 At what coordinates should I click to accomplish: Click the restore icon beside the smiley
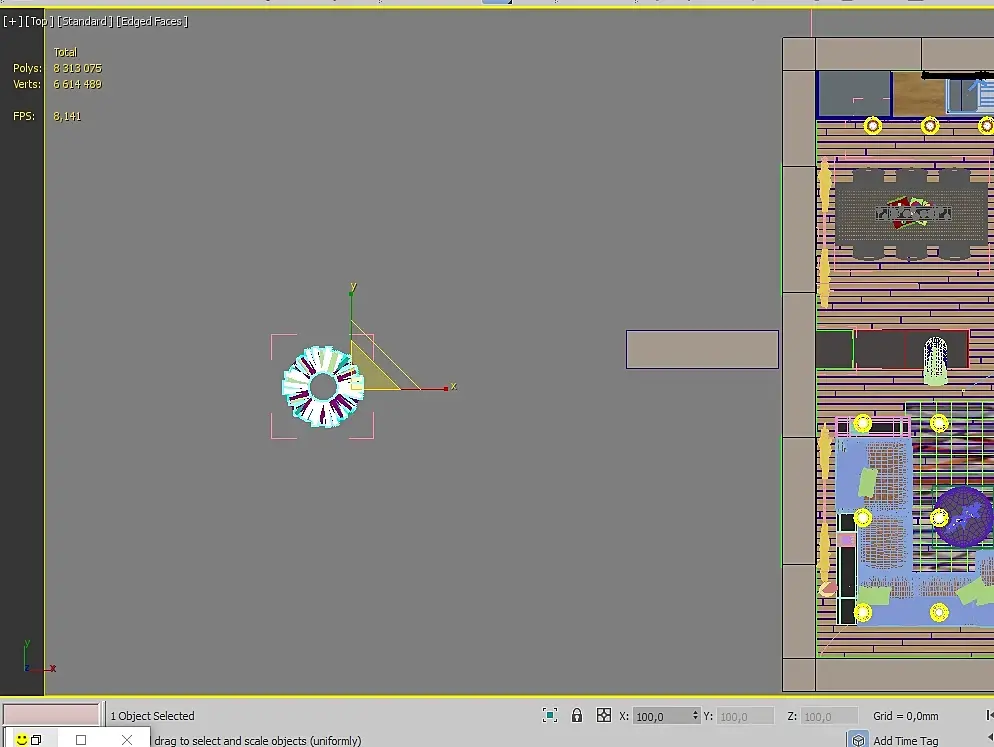36,740
